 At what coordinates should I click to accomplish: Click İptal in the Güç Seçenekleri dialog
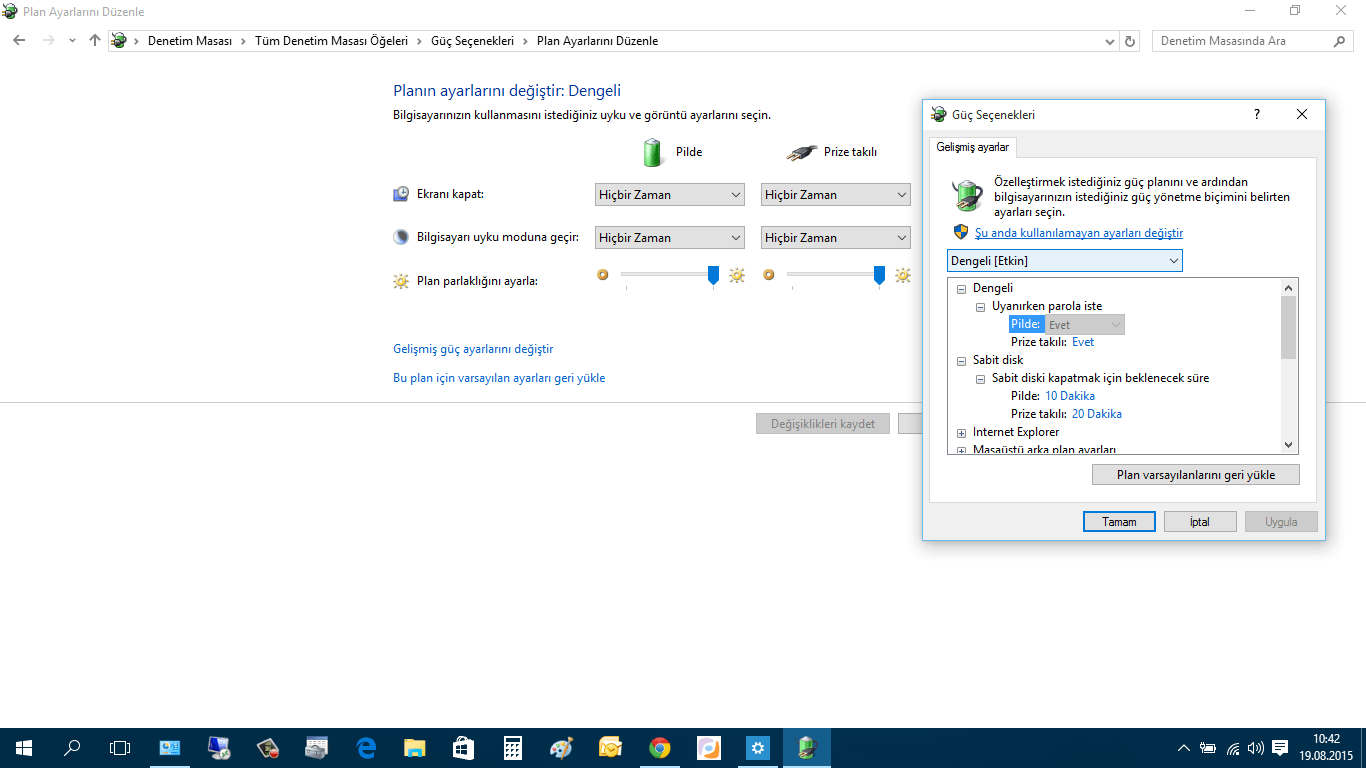coord(1200,522)
